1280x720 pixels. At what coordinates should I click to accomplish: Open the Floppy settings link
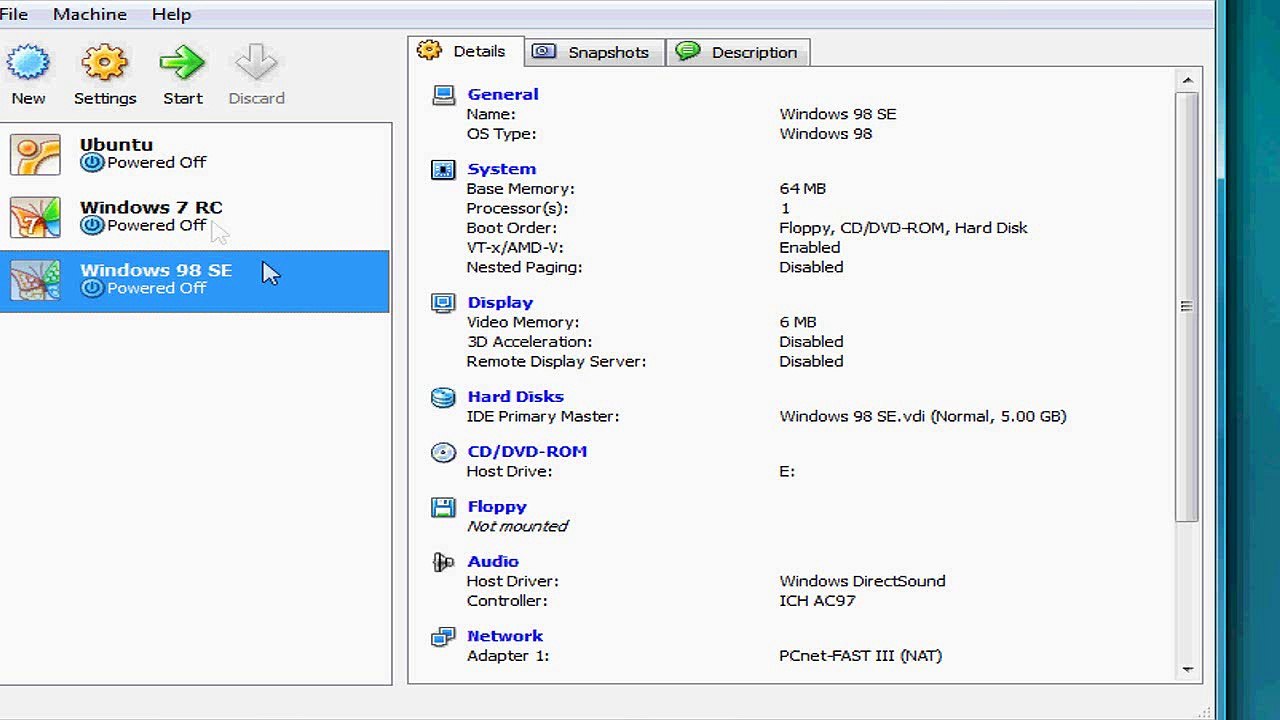[497, 507]
